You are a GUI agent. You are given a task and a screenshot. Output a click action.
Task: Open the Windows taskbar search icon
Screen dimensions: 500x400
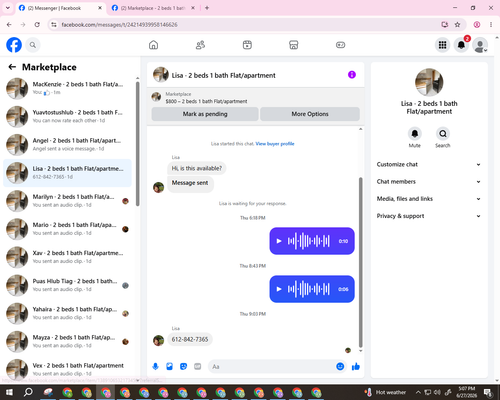click(x=28, y=392)
